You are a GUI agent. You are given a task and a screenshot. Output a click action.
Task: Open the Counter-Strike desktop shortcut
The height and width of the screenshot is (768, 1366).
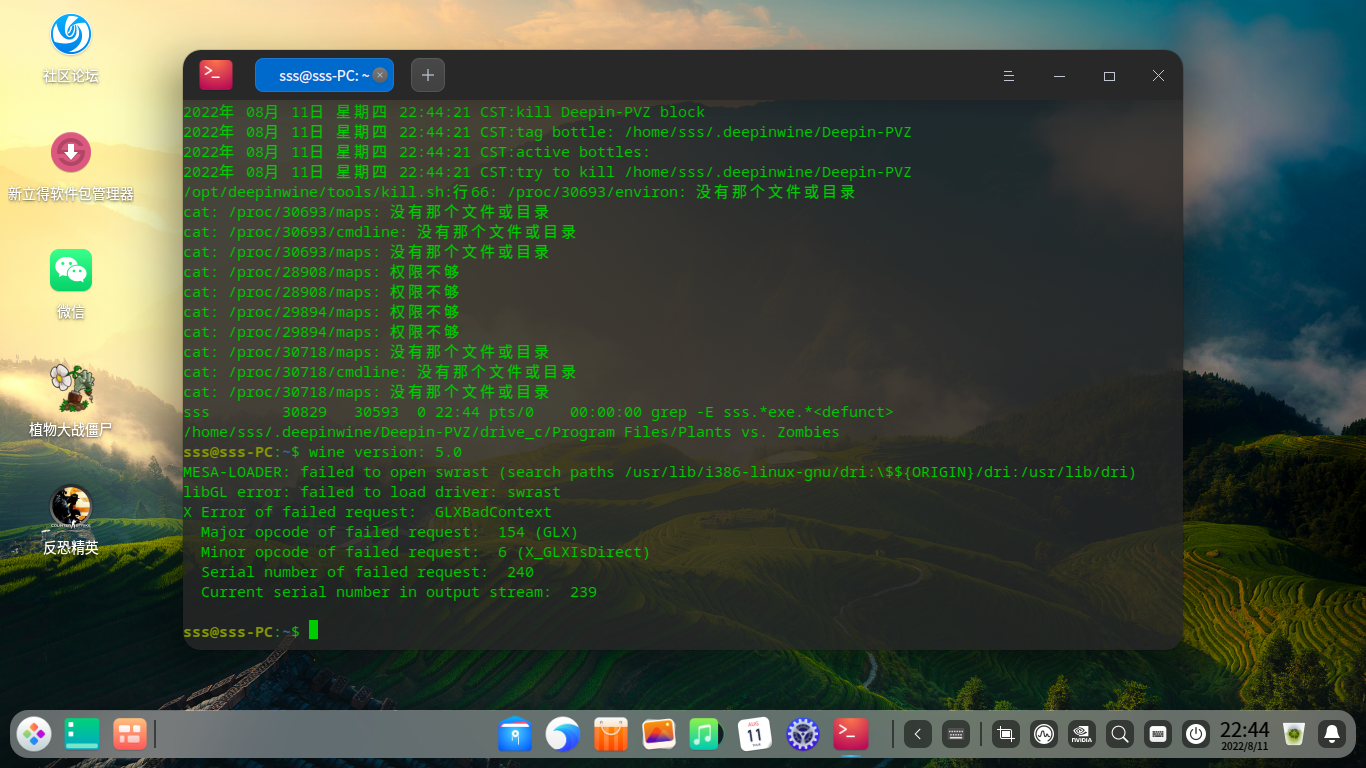pos(71,507)
